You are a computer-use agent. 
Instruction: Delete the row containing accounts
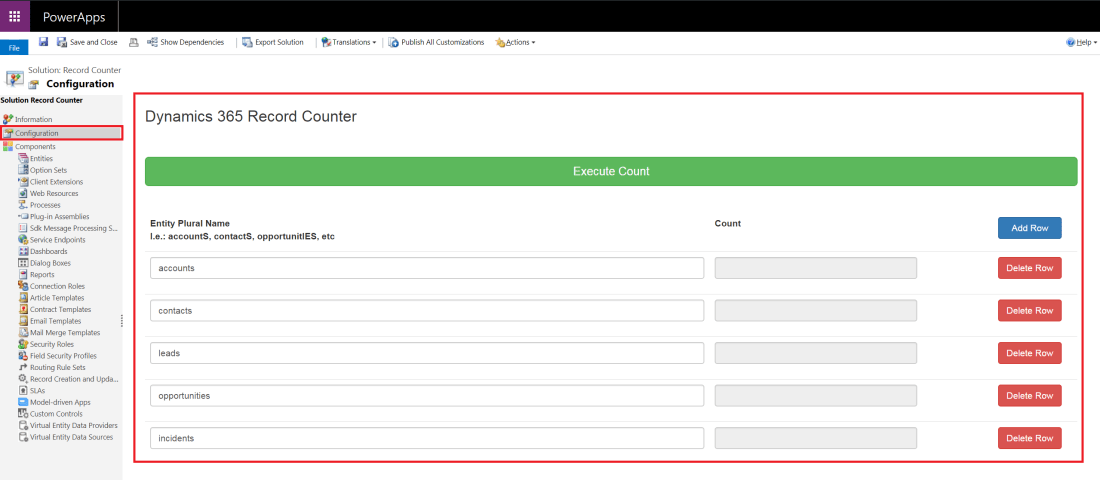(x=1029, y=268)
